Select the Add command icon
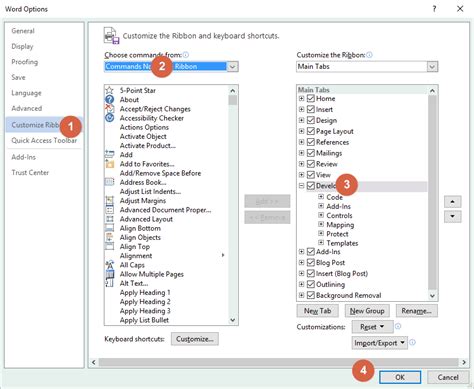Viewport: 474px width, 389px height. point(109,154)
